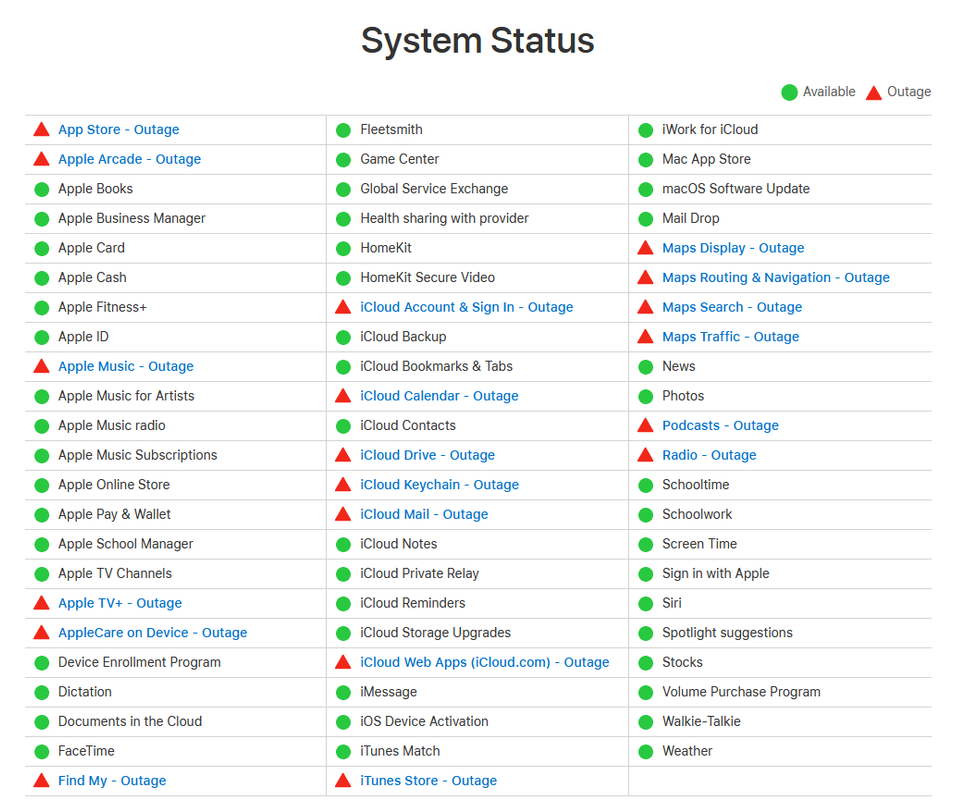Select the Health sharing with provider text
Image resolution: width=954 pixels, height=800 pixels.
(x=444, y=218)
